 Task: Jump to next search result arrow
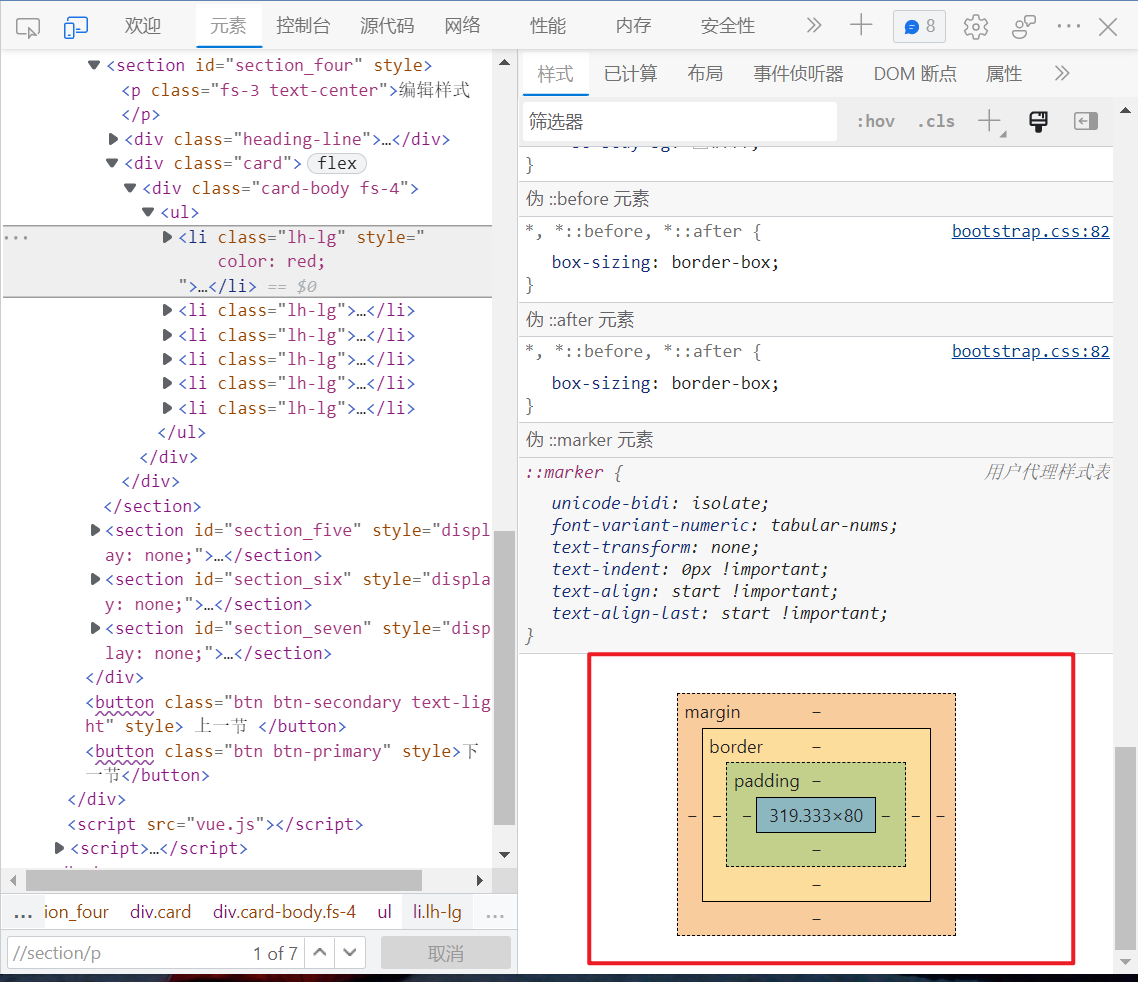[x=349, y=953]
